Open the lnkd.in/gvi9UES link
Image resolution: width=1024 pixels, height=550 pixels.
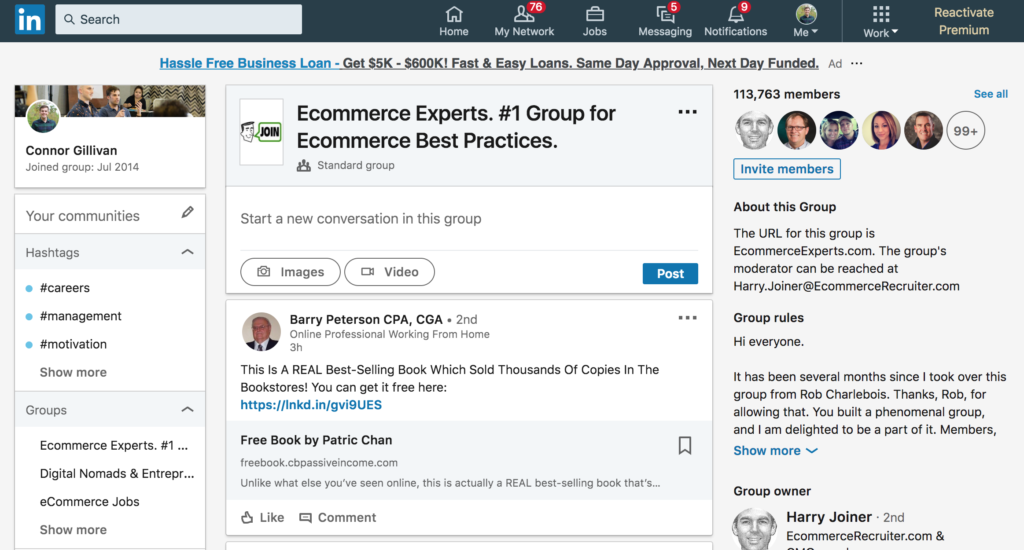pyautogui.click(x=311, y=405)
